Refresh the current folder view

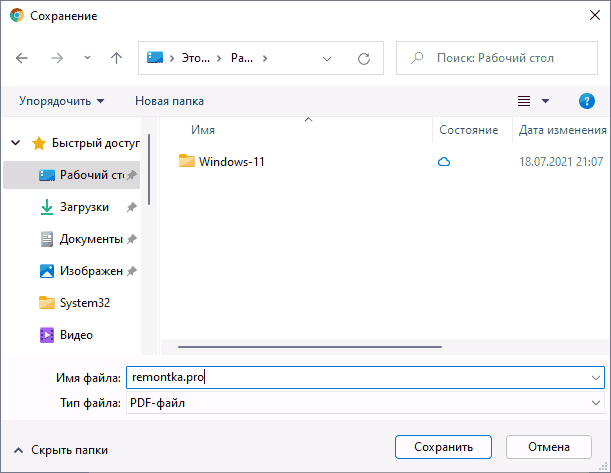coord(363,58)
